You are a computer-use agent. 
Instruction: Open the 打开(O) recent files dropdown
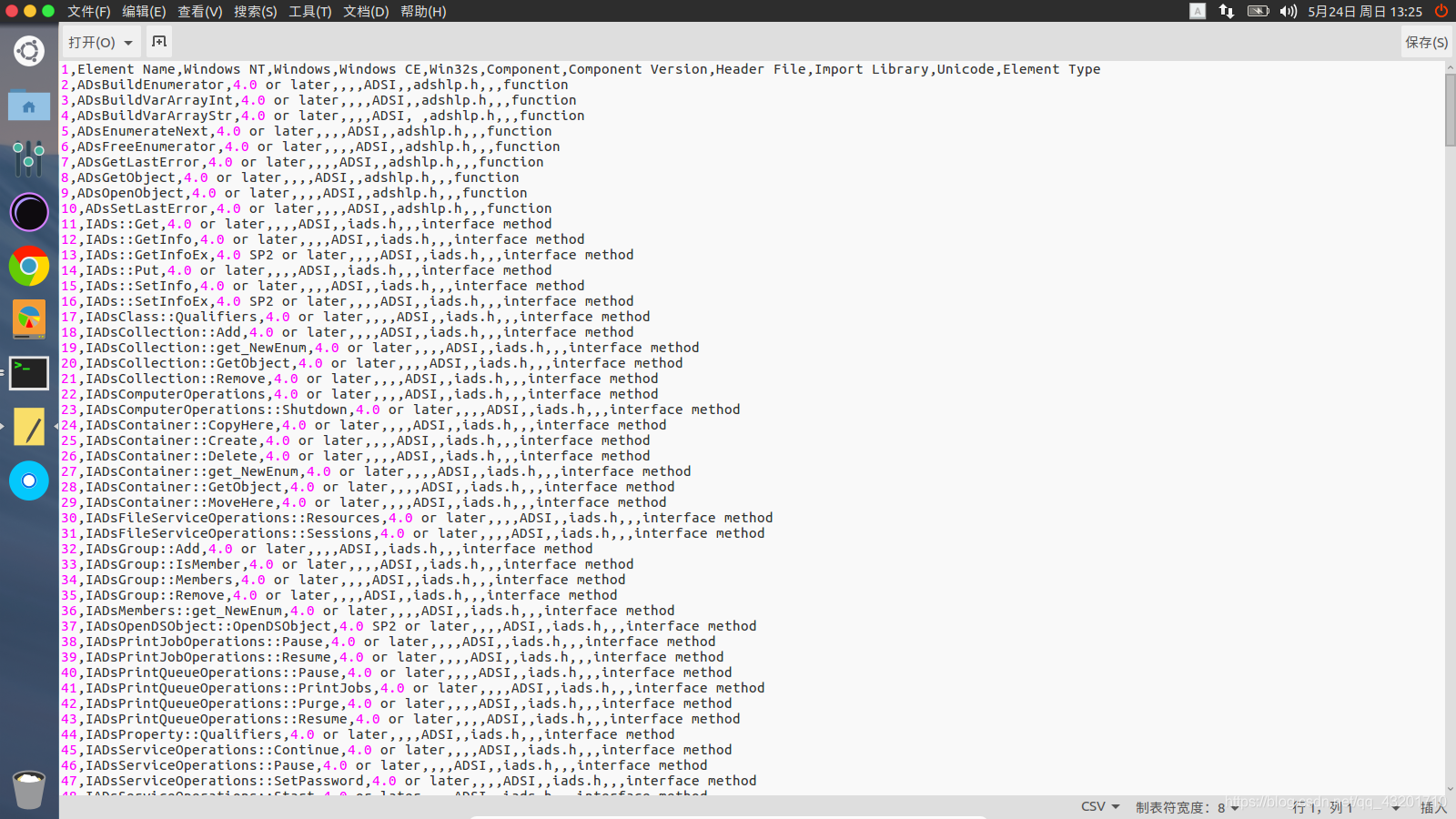coord(100,42)
